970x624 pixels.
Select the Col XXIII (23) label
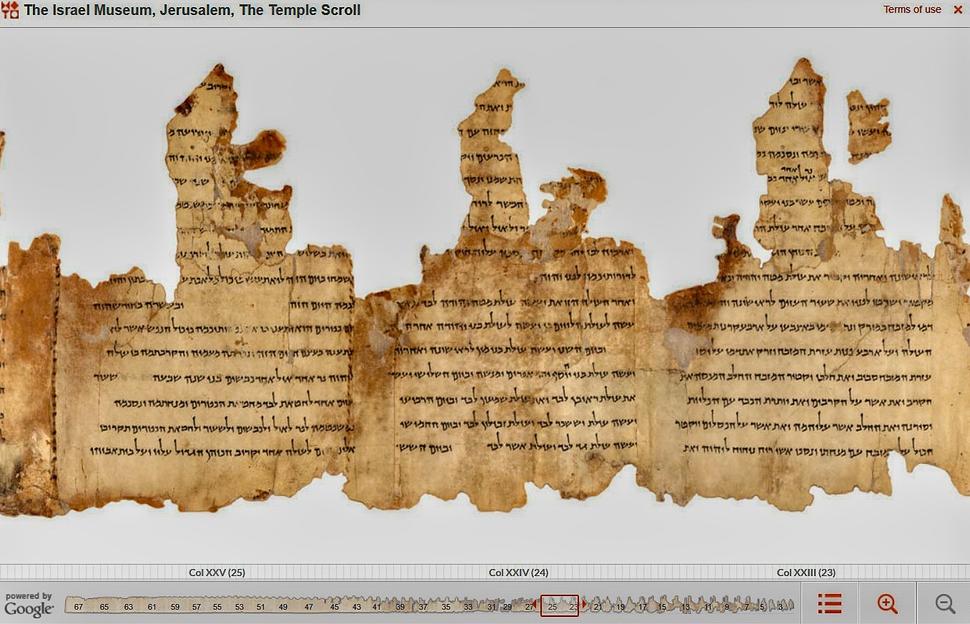point(806,573)
